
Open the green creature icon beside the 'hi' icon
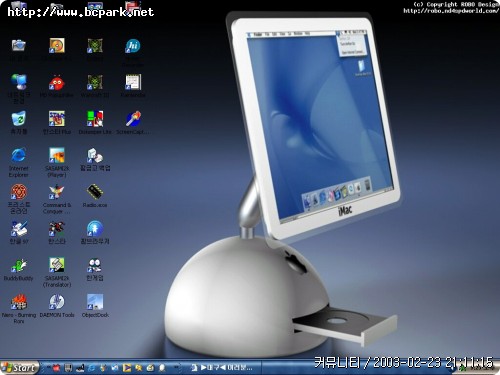coord(95,46)
